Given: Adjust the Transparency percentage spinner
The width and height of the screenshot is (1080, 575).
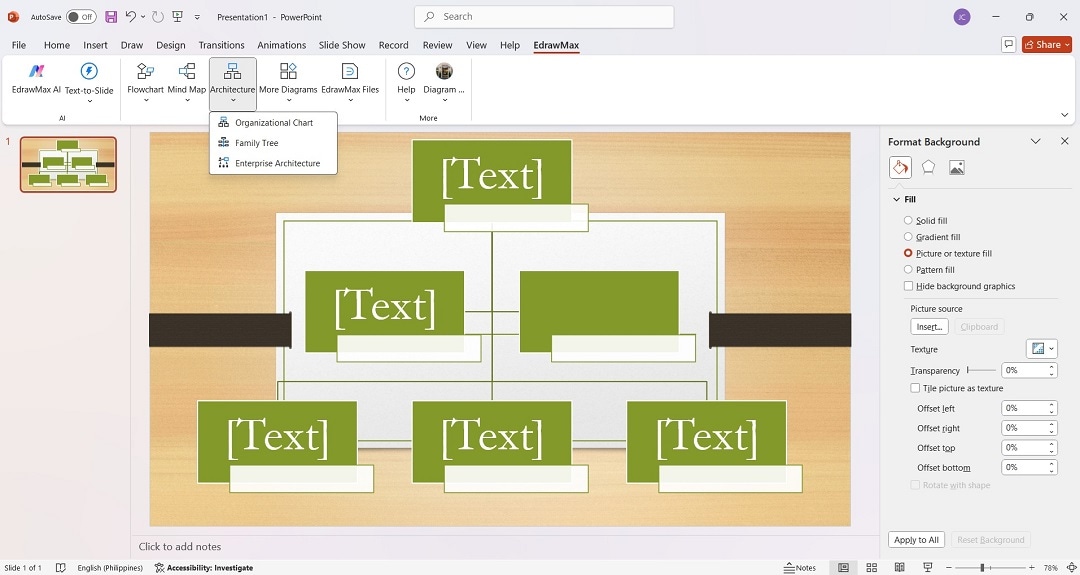Looking at the screenshot, I should (x=1052, y=370).
